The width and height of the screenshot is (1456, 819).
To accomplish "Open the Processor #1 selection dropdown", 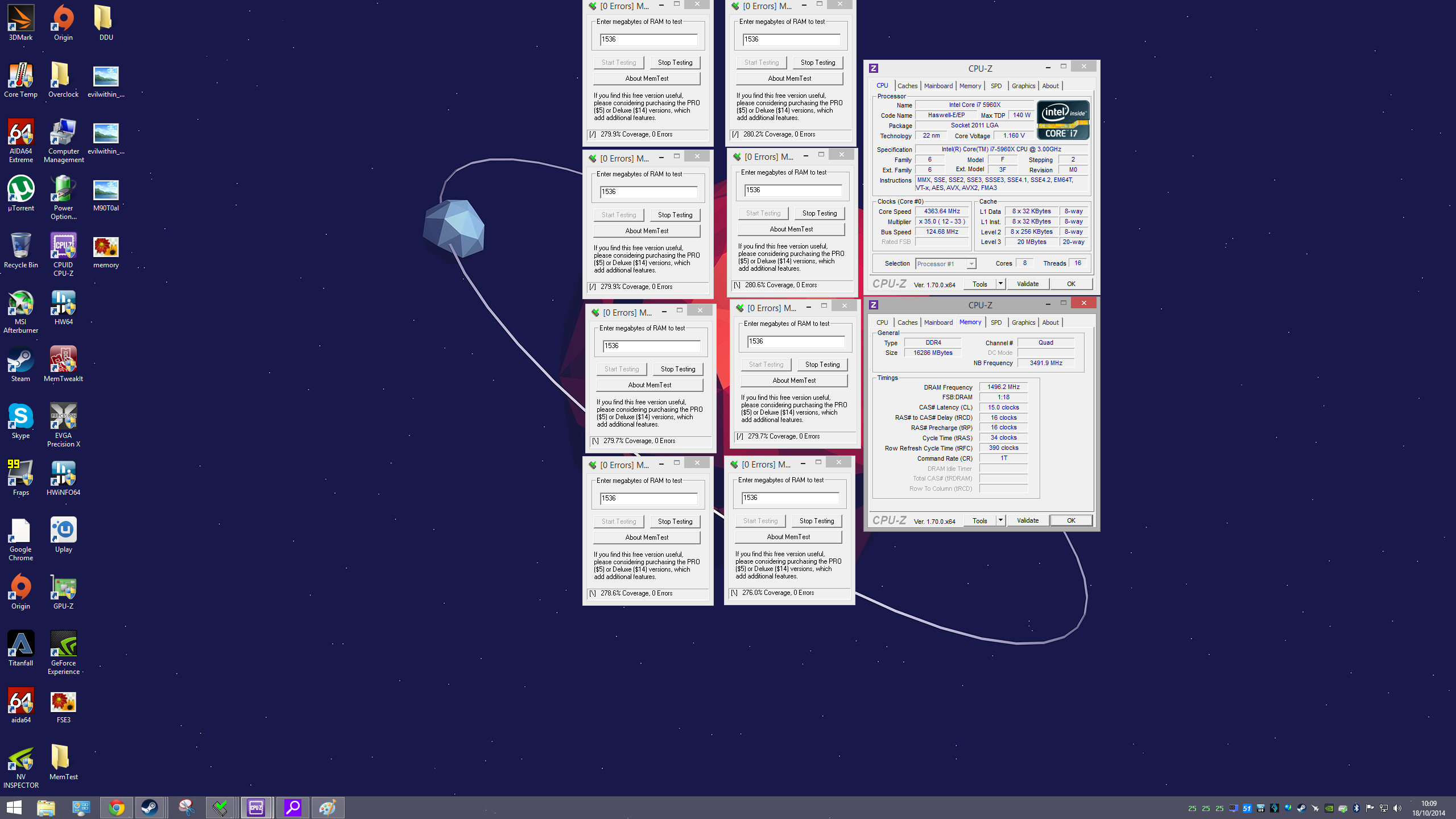I will point(945,264).
